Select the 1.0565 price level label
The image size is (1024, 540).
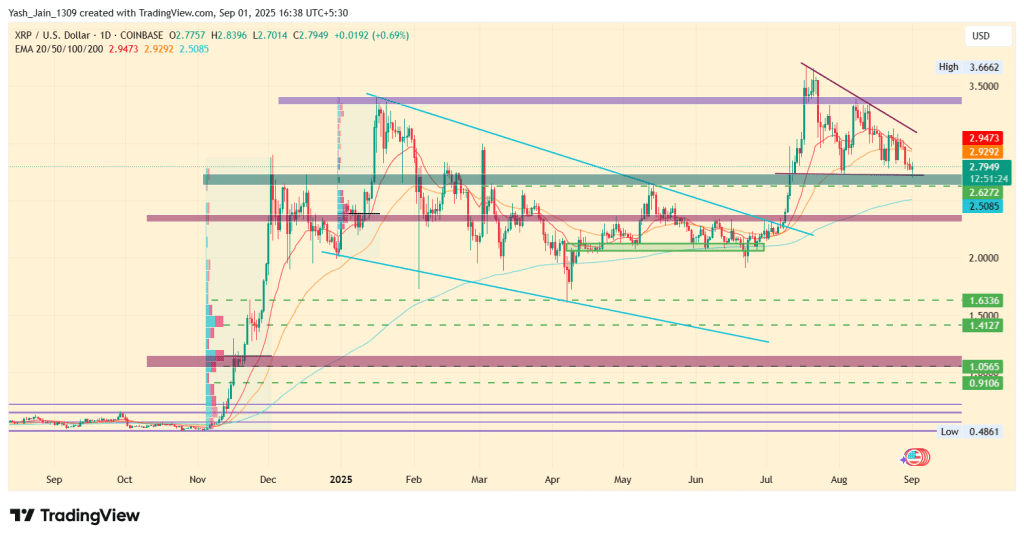coord(984,367)
